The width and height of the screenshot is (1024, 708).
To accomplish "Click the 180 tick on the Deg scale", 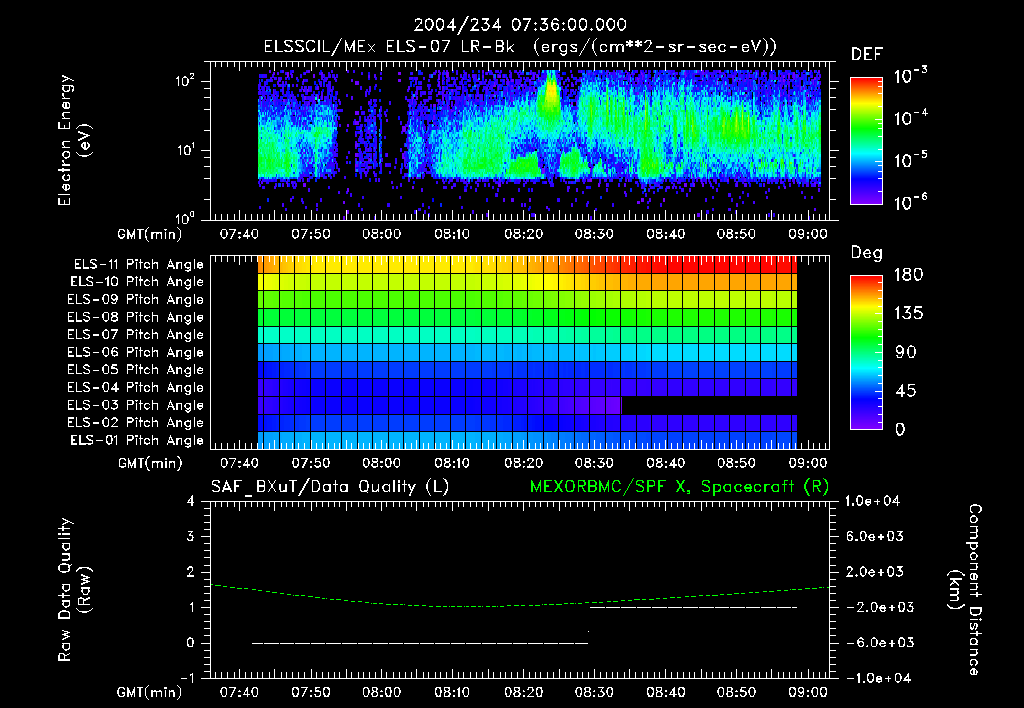I will tap(908, 275).
